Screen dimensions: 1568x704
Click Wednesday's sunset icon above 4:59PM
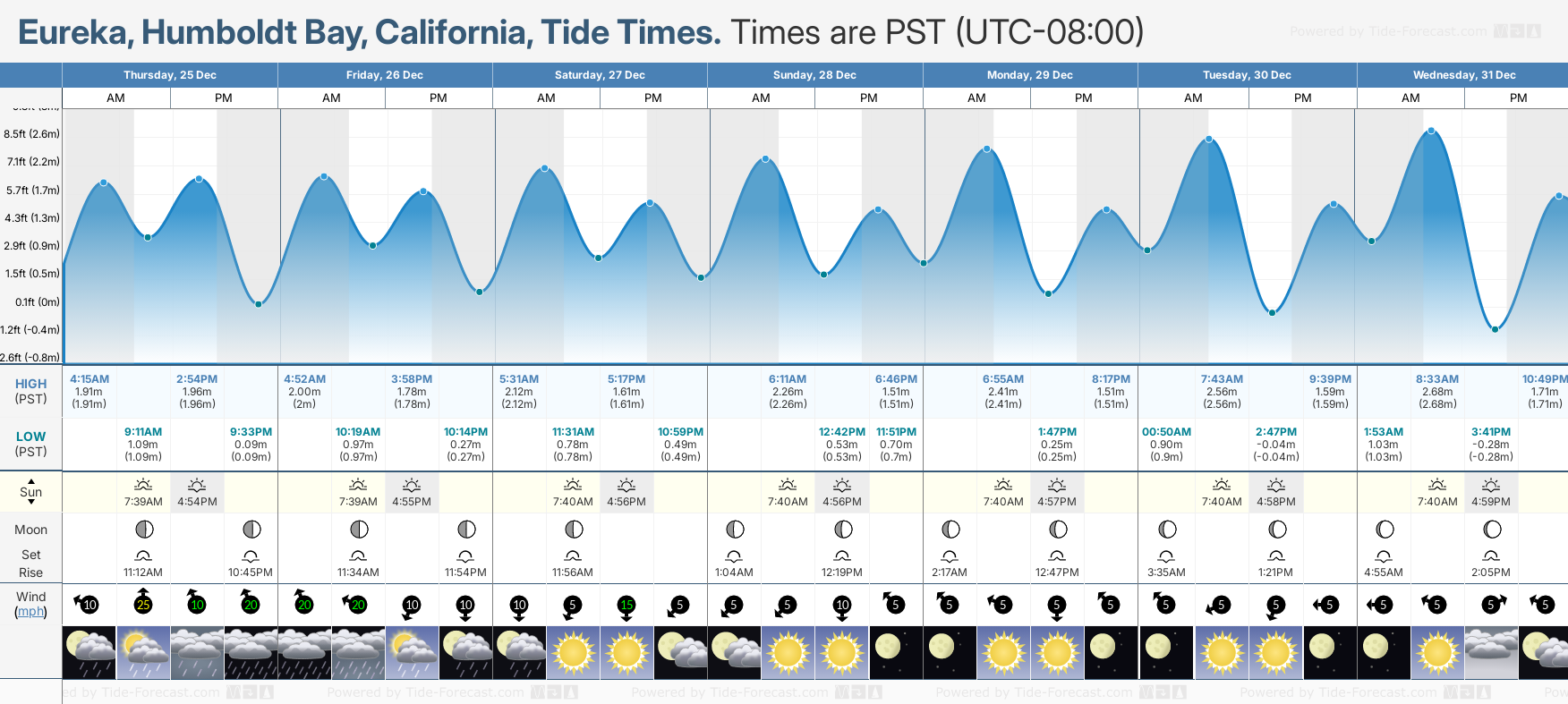[x=1491, y=485]
